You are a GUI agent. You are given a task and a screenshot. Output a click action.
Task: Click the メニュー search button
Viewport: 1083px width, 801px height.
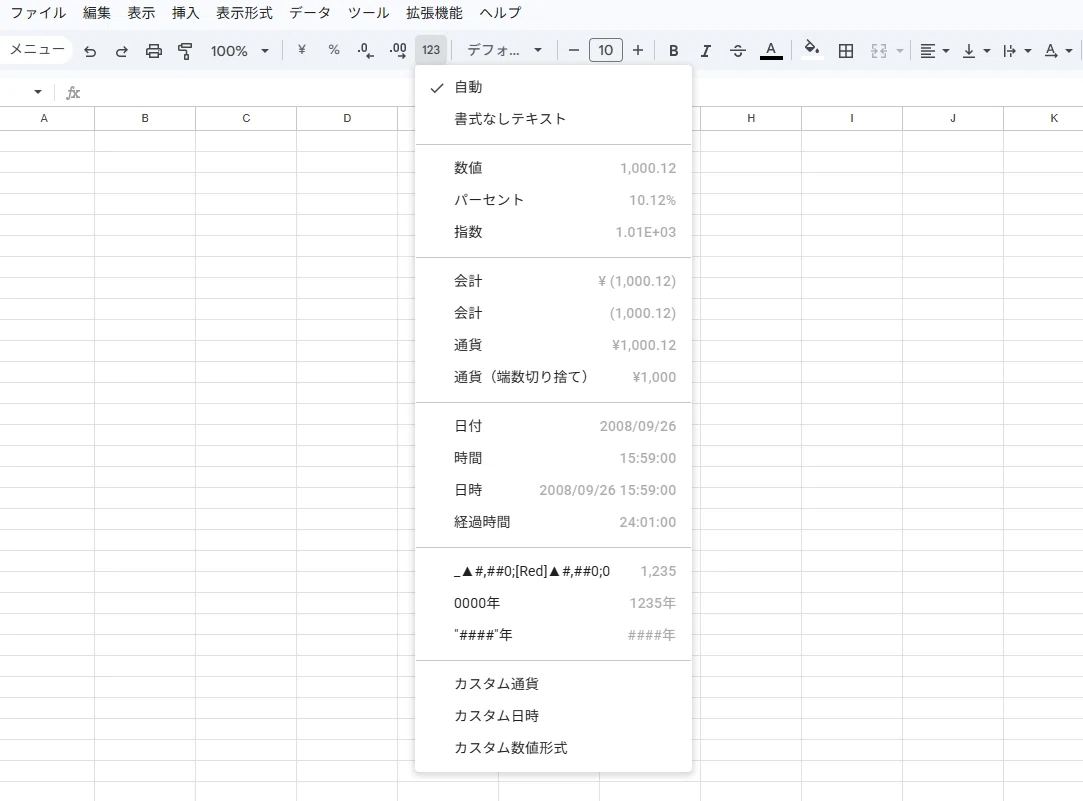coord(37,50)
